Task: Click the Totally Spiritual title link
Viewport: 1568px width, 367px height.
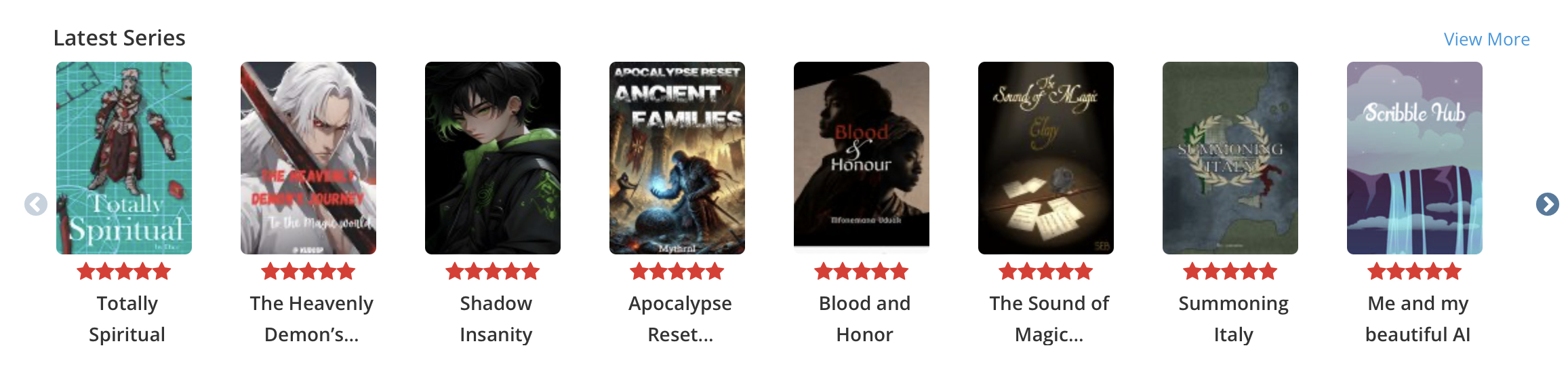Action: [x=127, y=319]
